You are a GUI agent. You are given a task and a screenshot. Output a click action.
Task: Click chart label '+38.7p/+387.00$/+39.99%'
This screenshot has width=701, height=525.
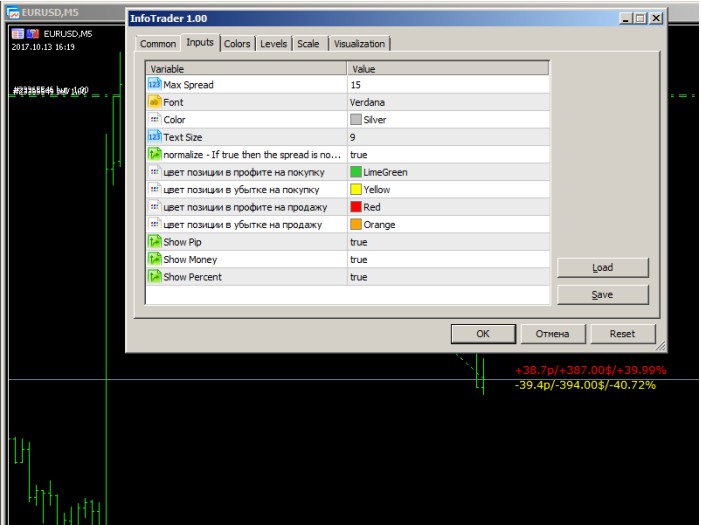[591, 370]
